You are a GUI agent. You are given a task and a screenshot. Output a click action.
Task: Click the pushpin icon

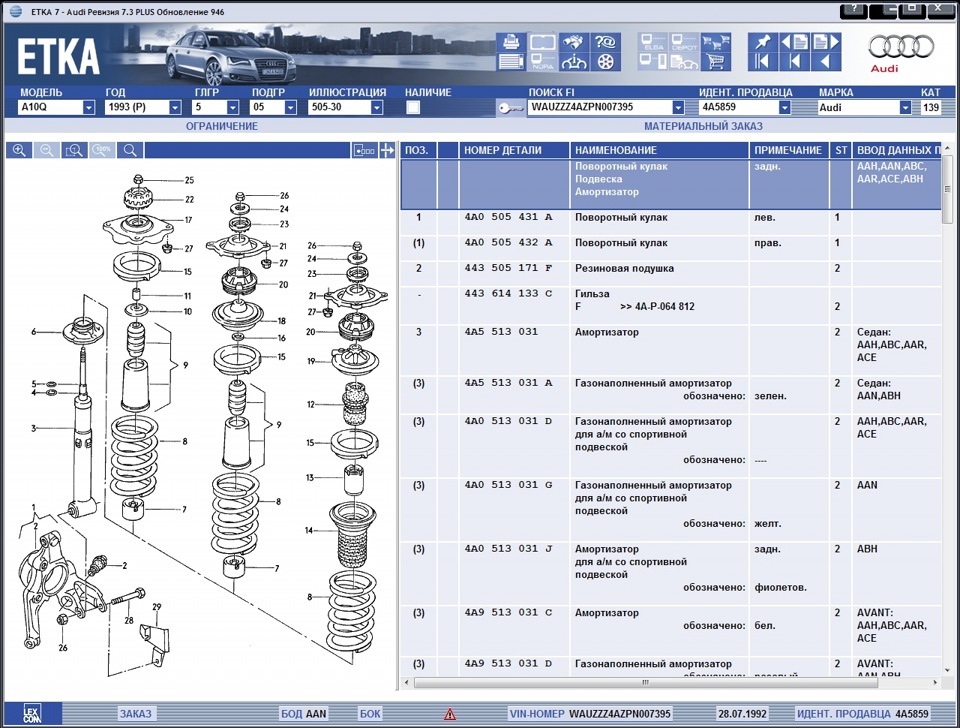pyautogui.click(x=763, y=42)
